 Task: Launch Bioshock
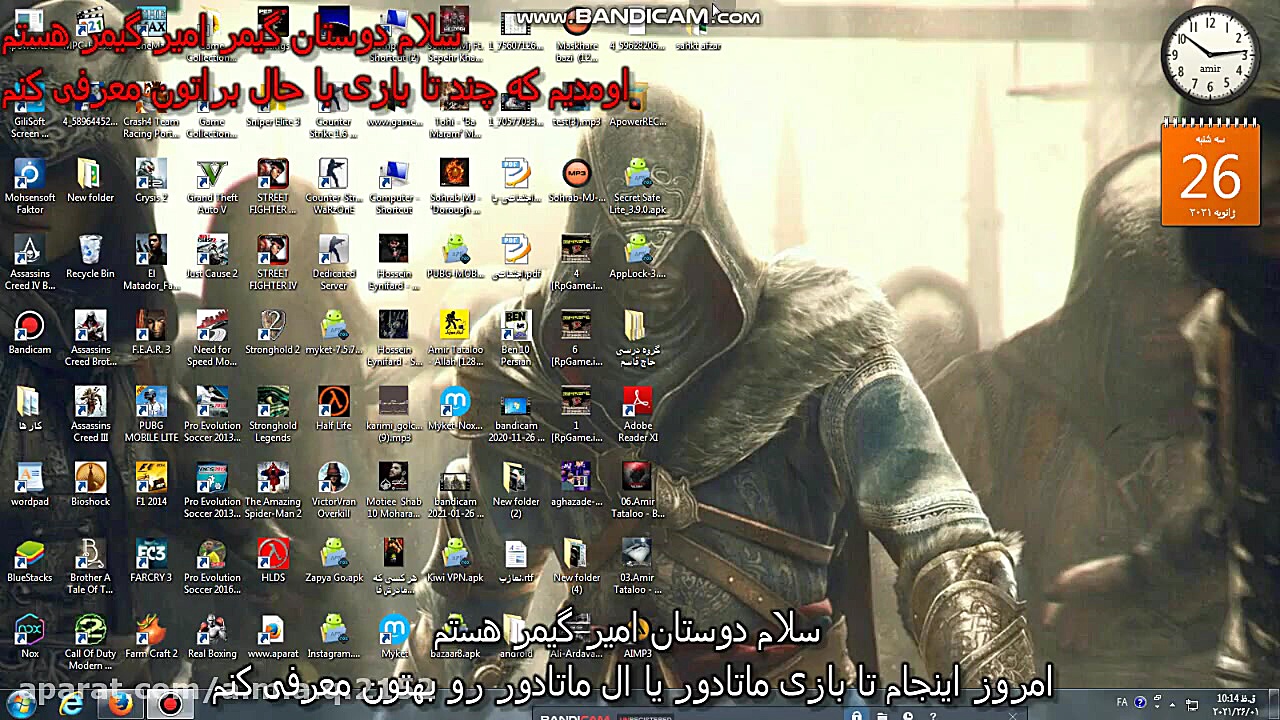click(90, 485)
